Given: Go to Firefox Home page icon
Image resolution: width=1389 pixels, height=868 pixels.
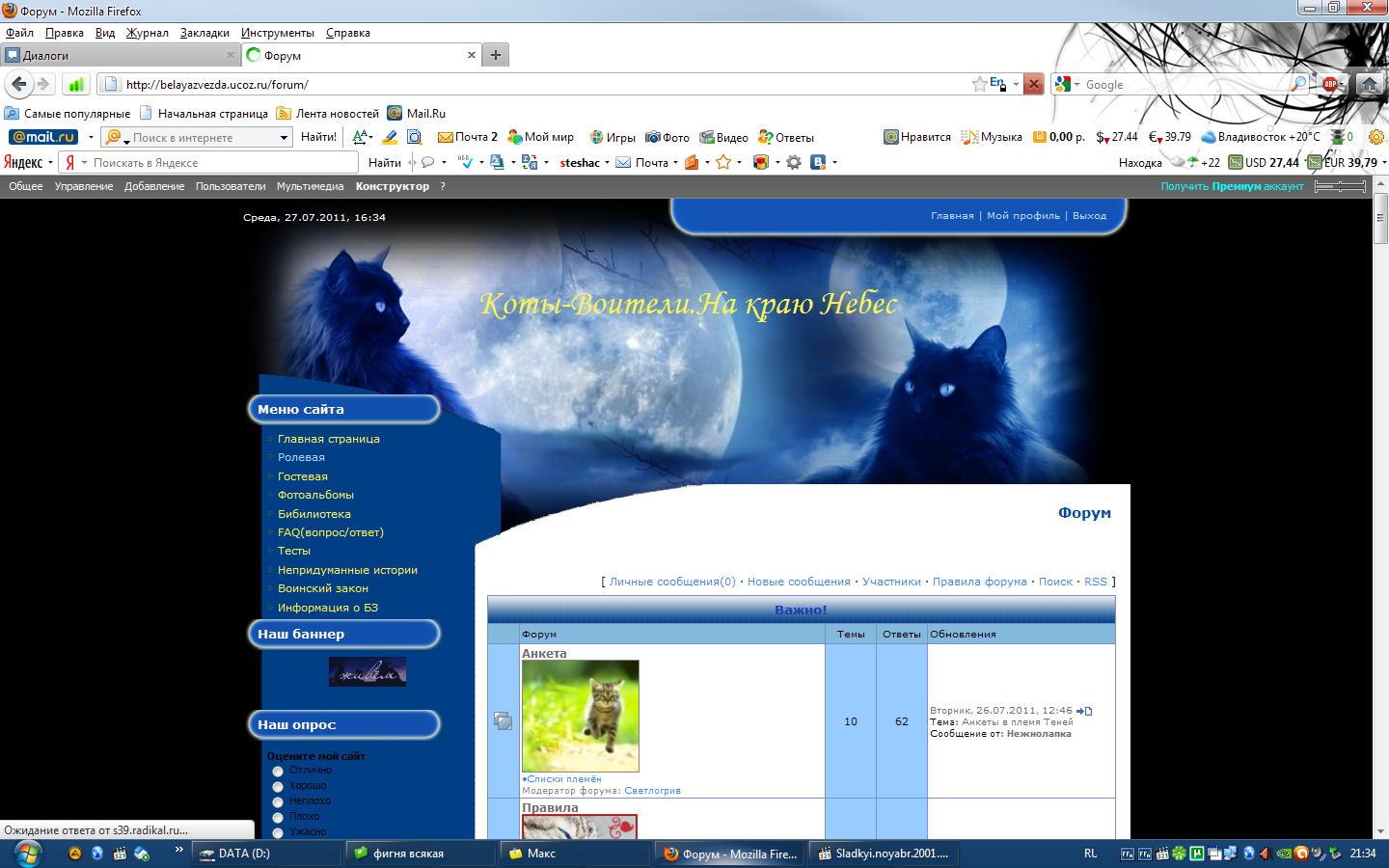Looking at the screenshot, I should pos(1369,84).
